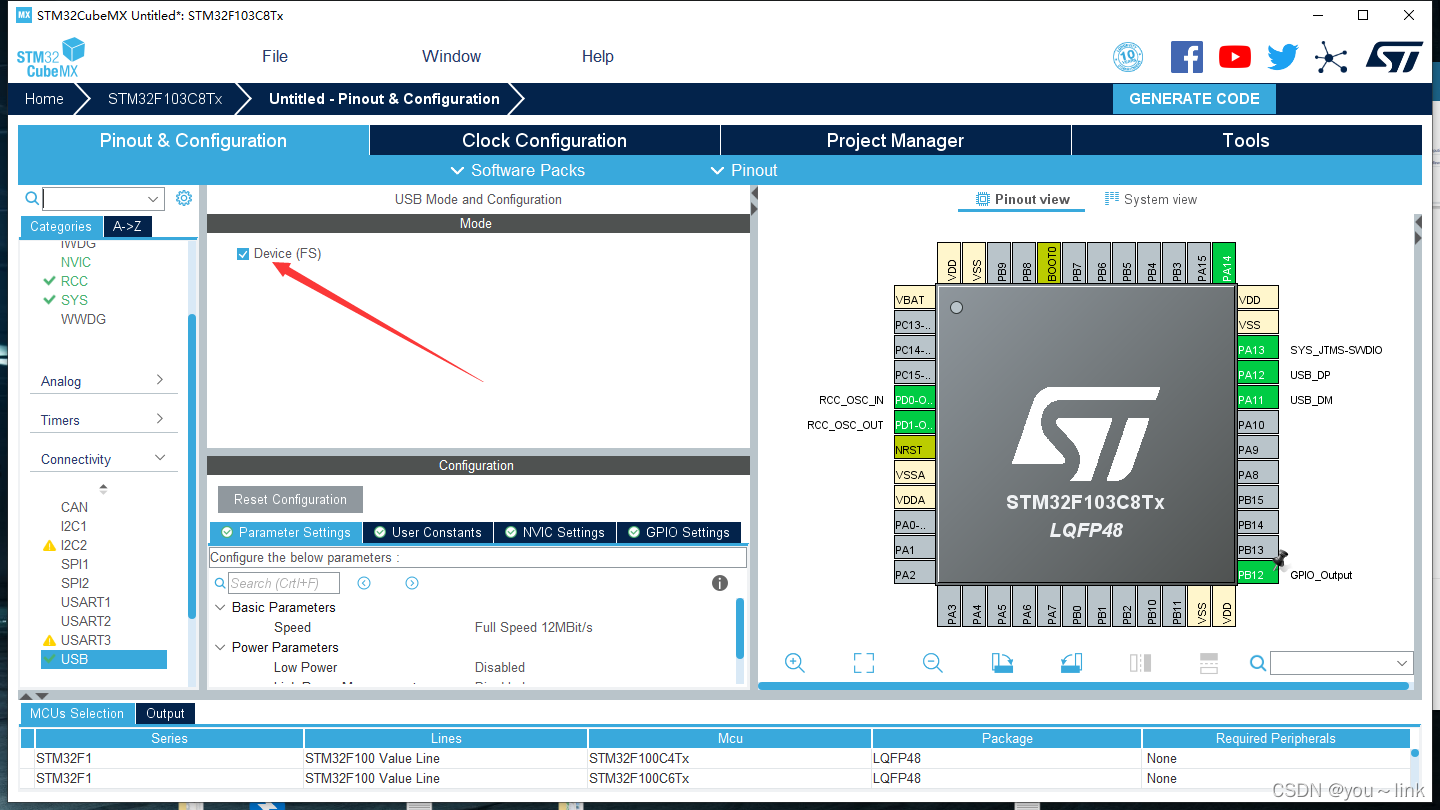Click the parameter info icon
The width and height of the screenshot is (1440, 810).
coord(720,583)
